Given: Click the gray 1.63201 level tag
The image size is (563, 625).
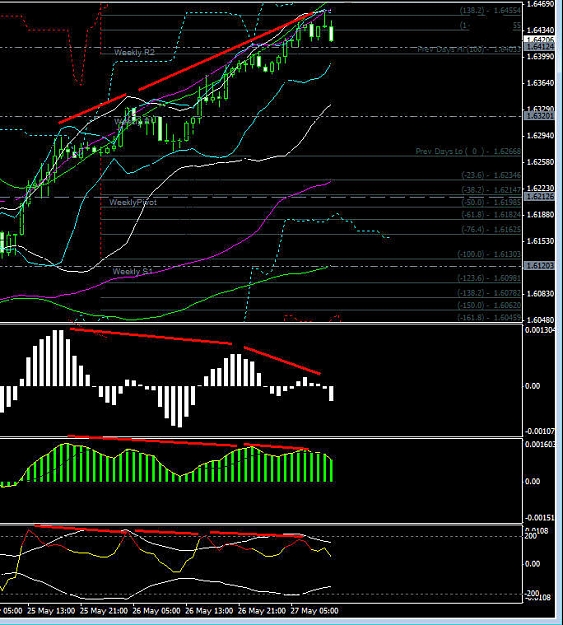Looking at the screenshot, I should (x=540, y=116).
